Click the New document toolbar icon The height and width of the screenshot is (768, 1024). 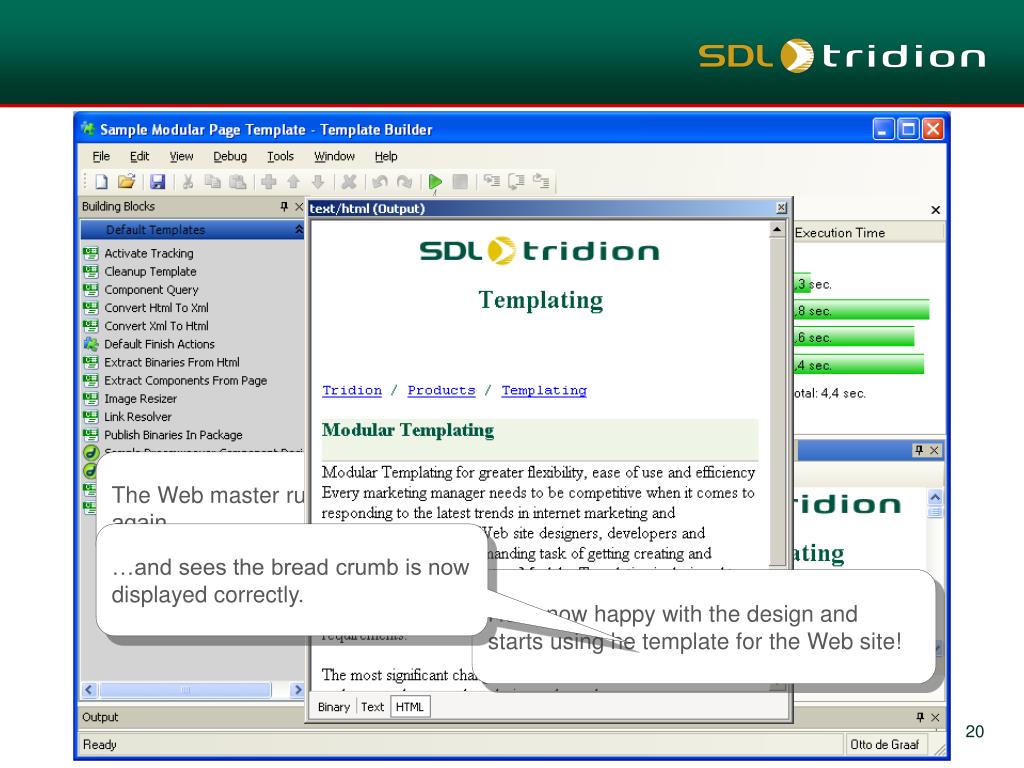pyautogui.click(x=101, y=182)
